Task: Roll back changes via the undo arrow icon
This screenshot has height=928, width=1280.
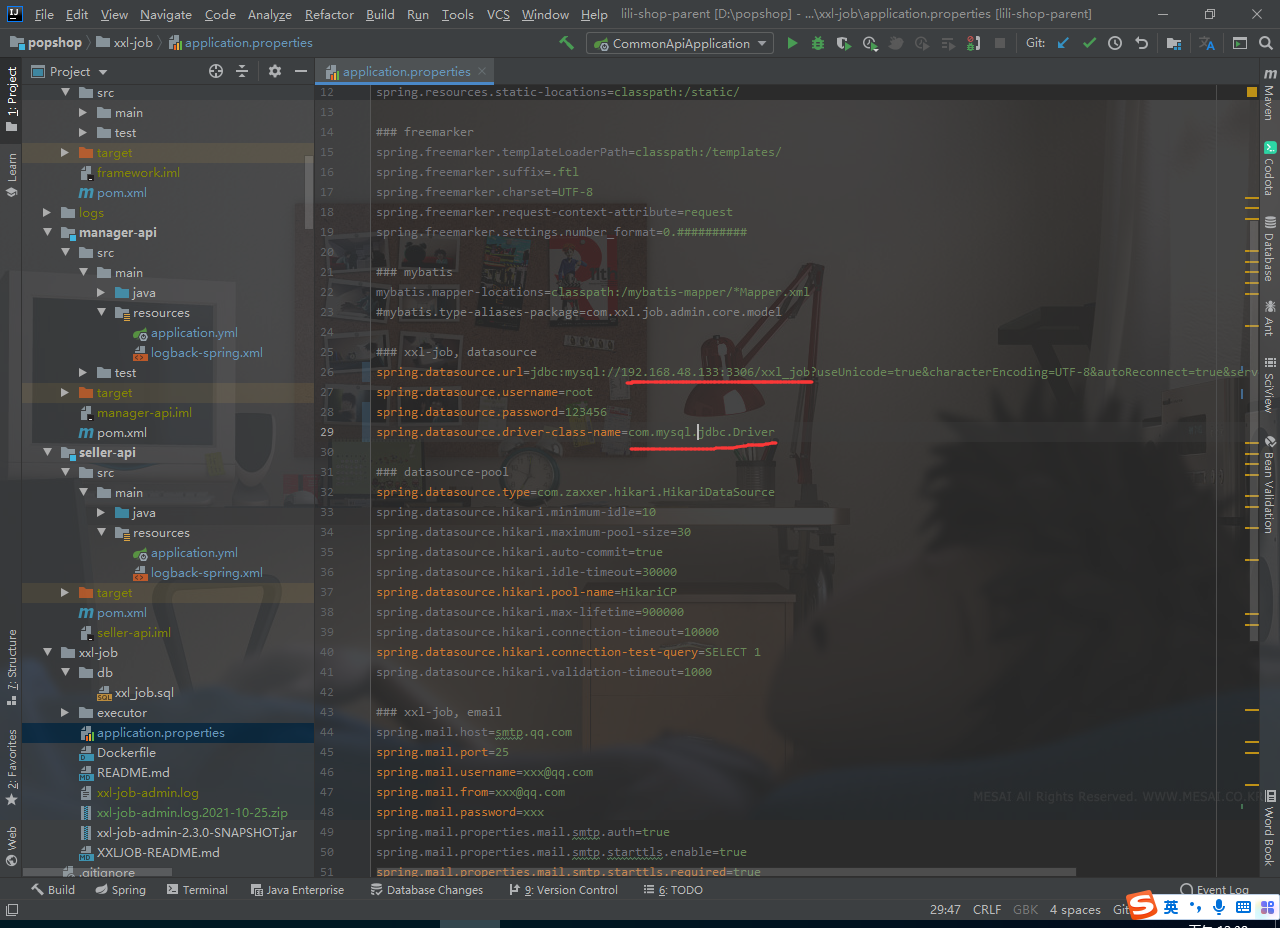Action: tap(1140, 44)
